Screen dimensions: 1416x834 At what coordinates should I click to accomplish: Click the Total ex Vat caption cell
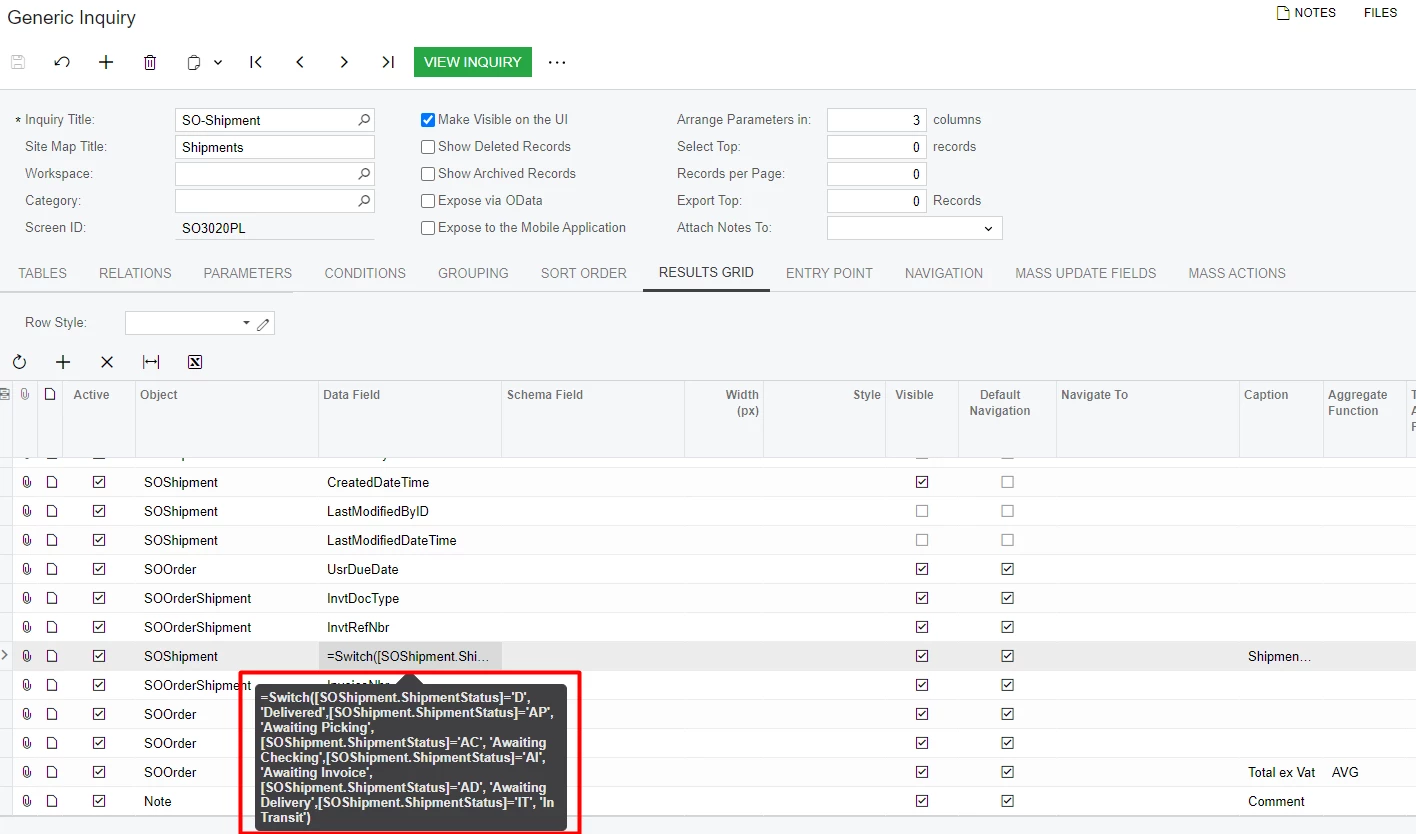1281,772
